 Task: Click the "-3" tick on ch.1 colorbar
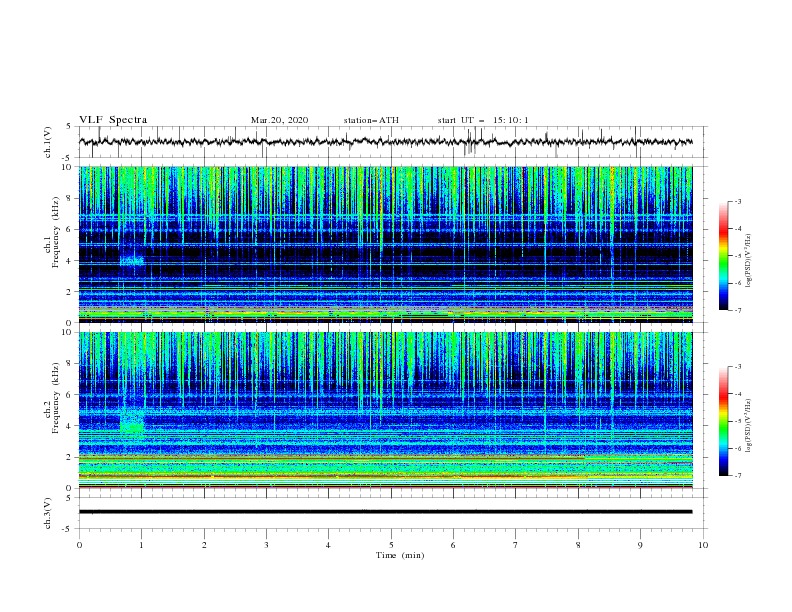[737, 201]
